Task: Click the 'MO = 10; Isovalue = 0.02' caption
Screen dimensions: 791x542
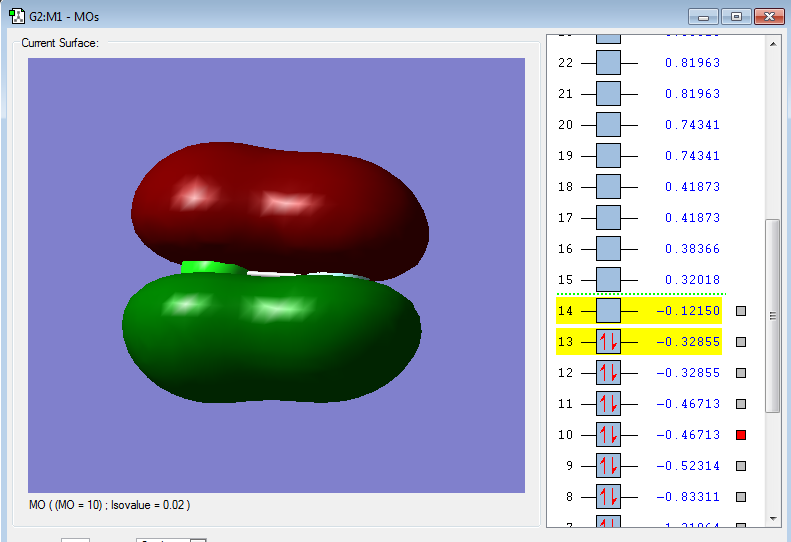Action: click(x=109, y=505)
